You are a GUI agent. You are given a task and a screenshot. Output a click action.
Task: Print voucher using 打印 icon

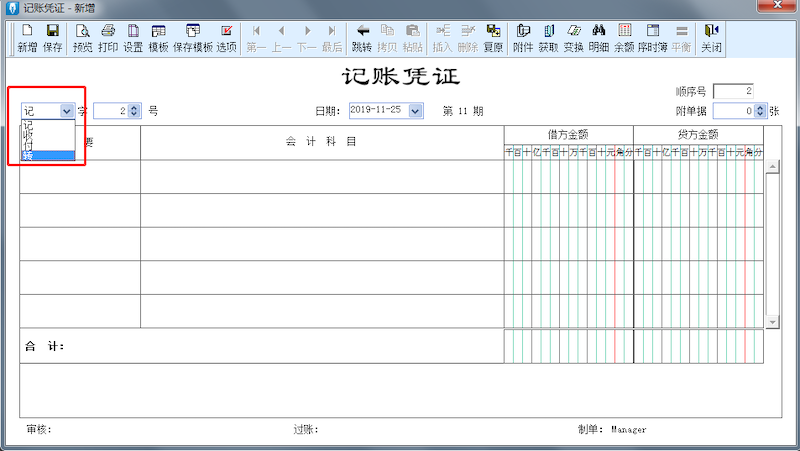[108, 38]
